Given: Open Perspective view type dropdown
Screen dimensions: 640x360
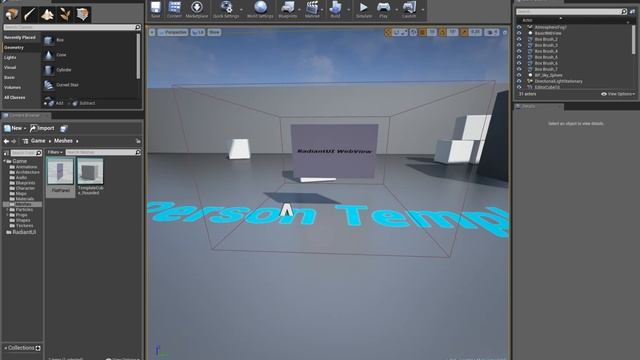Looking at the screenshot, I should [173, 32].
